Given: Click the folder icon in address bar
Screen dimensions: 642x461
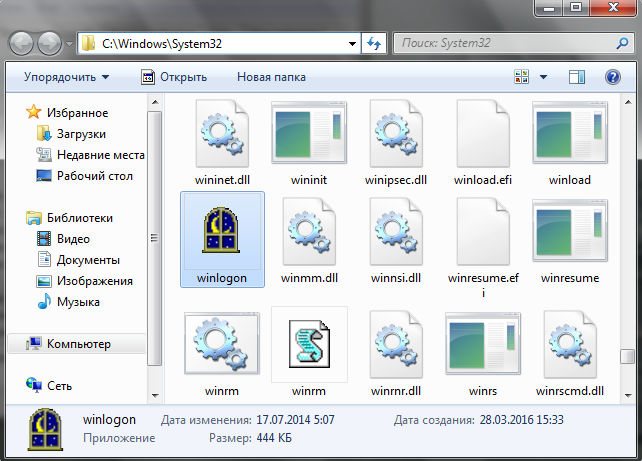Looking at the screenshot, I should (x=88, y=43).
